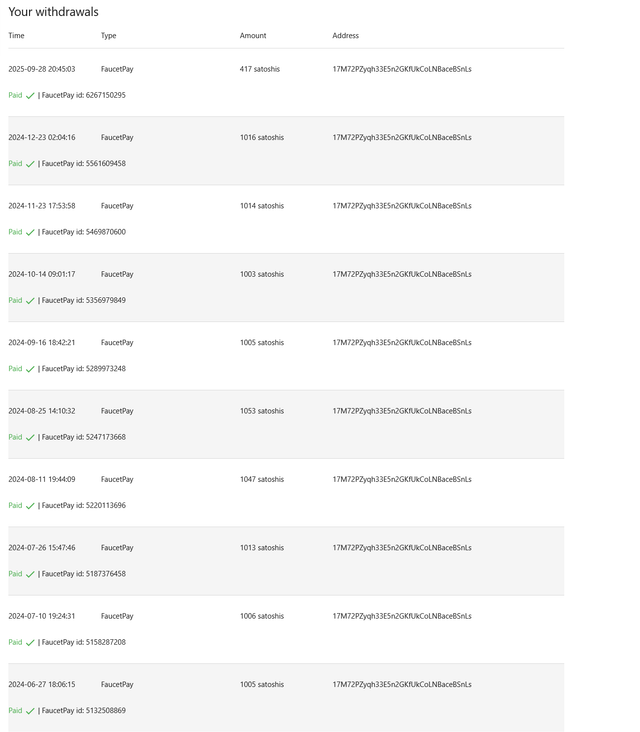Image resolution: width=640 pixels, height=732 pixels.
Task: Click the green checkmark beside FaucetPay id 5247173668
Action: tap(30, 438)
